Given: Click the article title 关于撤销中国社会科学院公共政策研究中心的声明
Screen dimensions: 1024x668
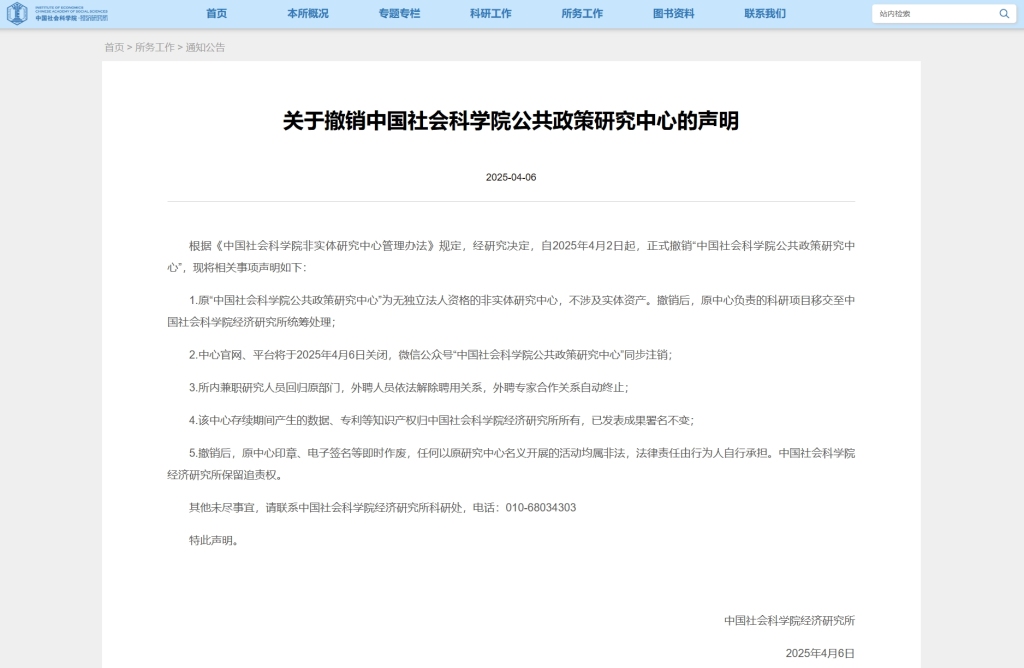Looking at the screenshot, I should click(x=511, y=121).
